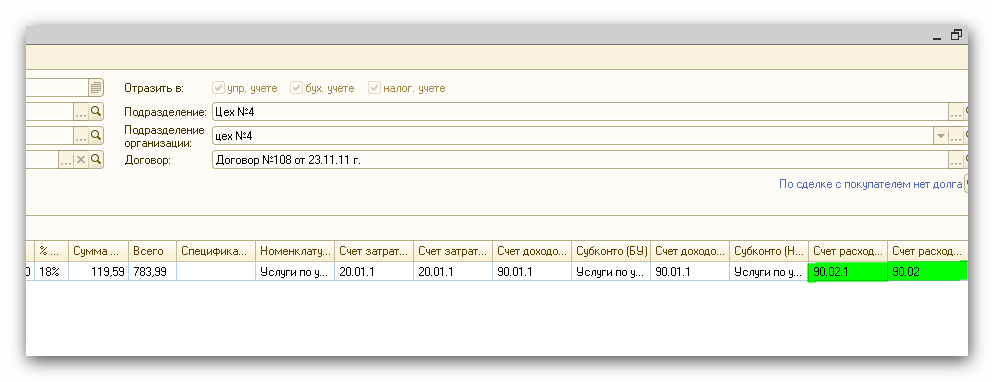Open selection ellipsis button in Подразделение field
This screenshot has width=994, height=382.
955,112
